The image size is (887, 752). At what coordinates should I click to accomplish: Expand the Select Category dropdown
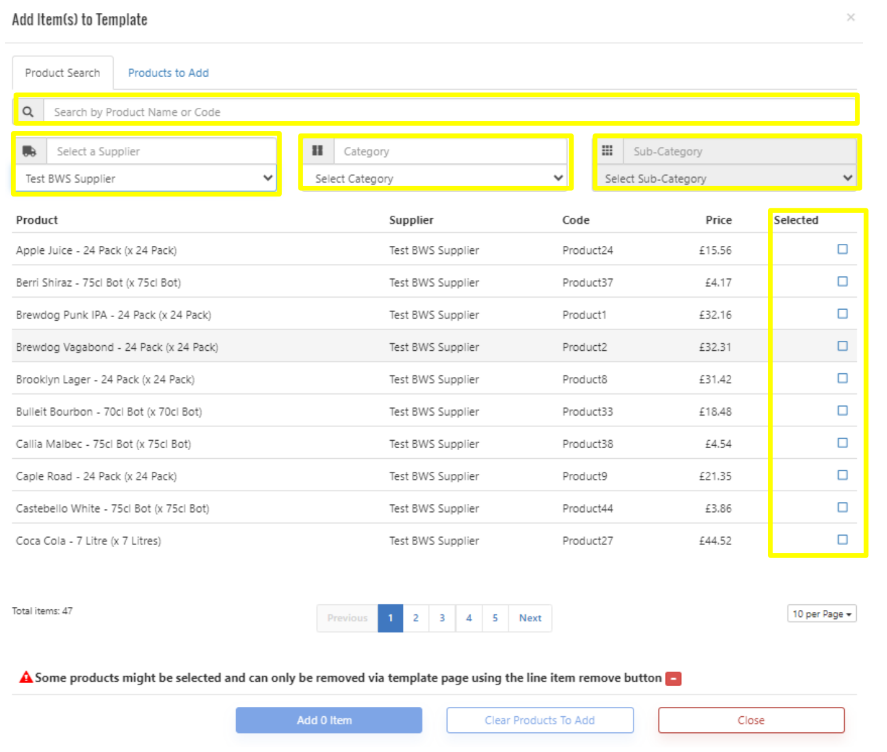tap(436, 179)
